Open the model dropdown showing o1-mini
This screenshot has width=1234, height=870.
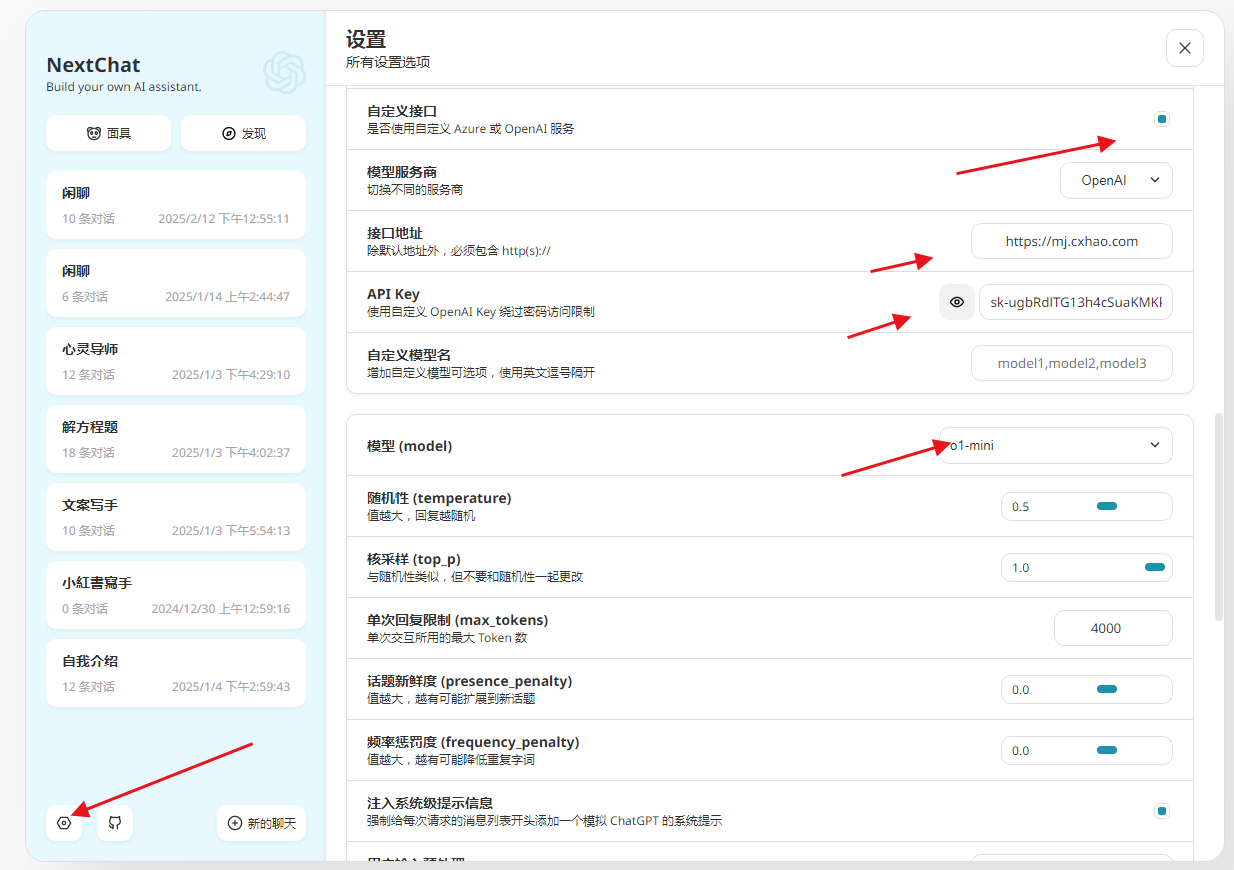[x=1054, y=445]
